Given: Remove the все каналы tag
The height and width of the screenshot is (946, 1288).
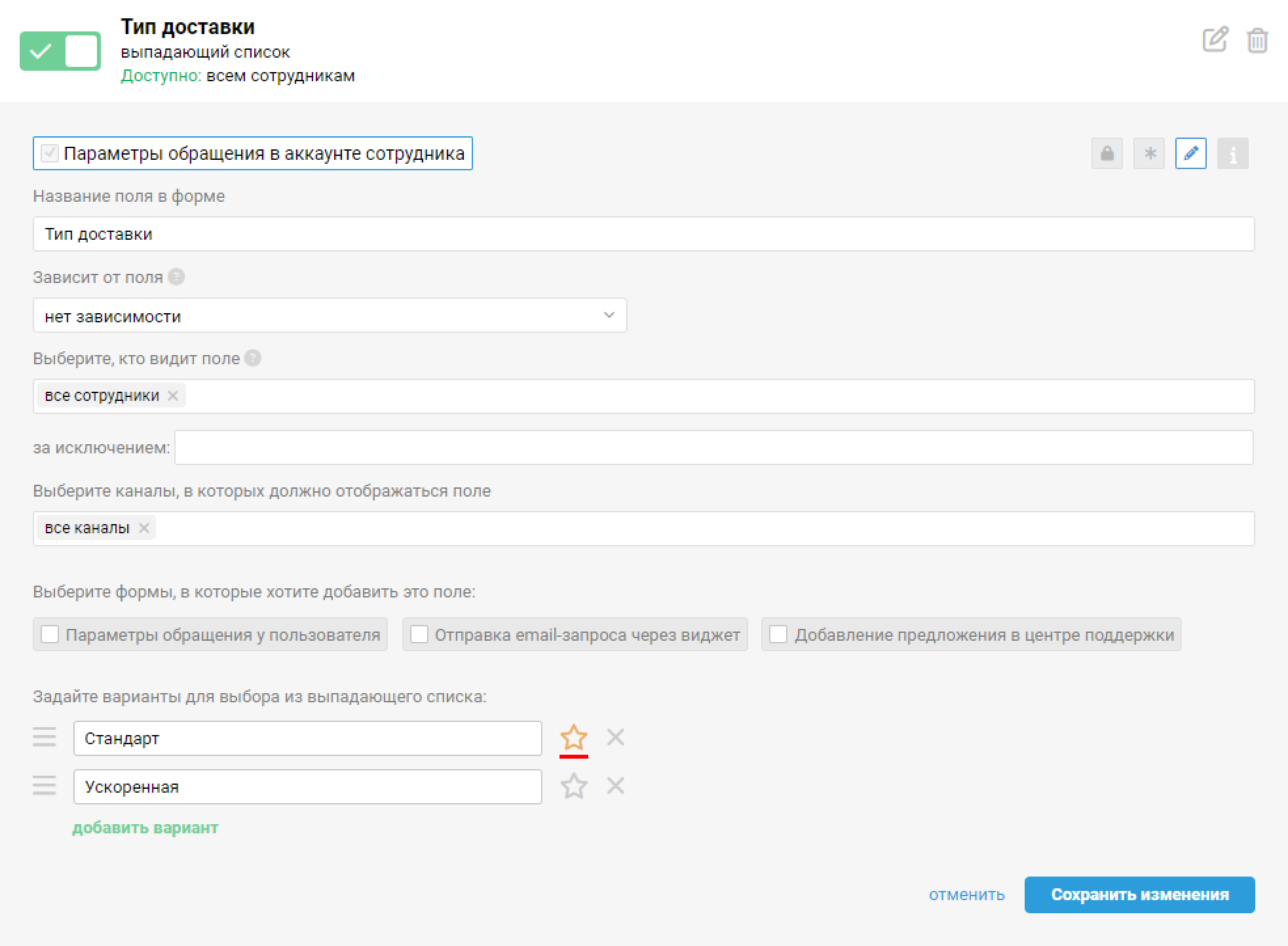Looking at the screenshot, I should coord(144,528).
